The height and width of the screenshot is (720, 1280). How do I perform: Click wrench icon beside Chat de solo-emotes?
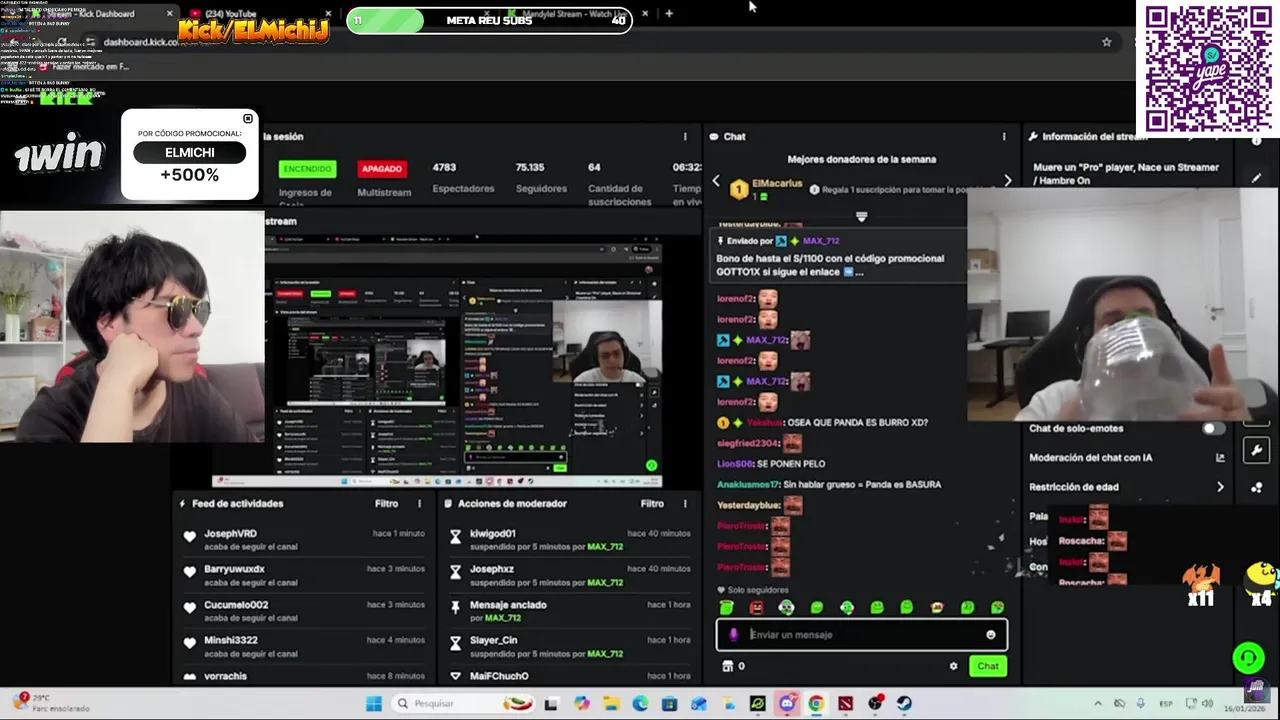(1257, 451)
